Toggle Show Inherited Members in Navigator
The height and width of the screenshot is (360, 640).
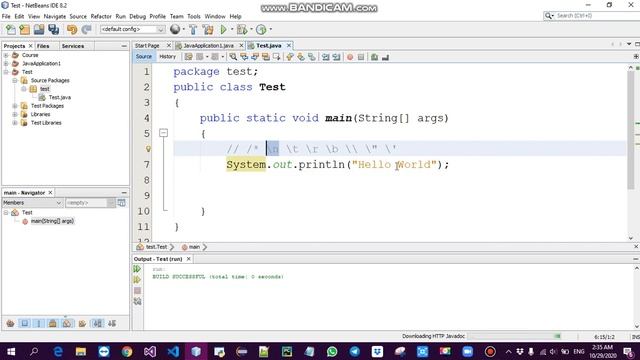10,324
